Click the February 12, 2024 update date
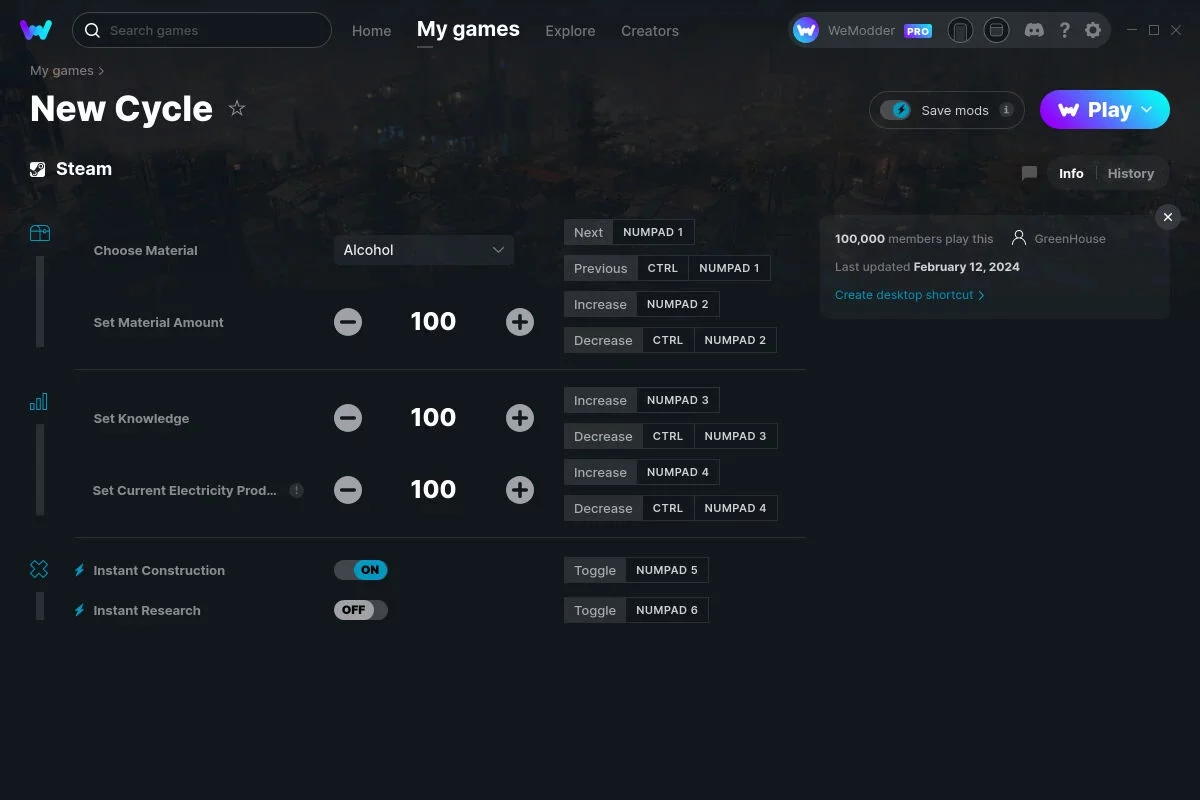Viewport: 1200px width, 800px height. [x=967, y=267]
